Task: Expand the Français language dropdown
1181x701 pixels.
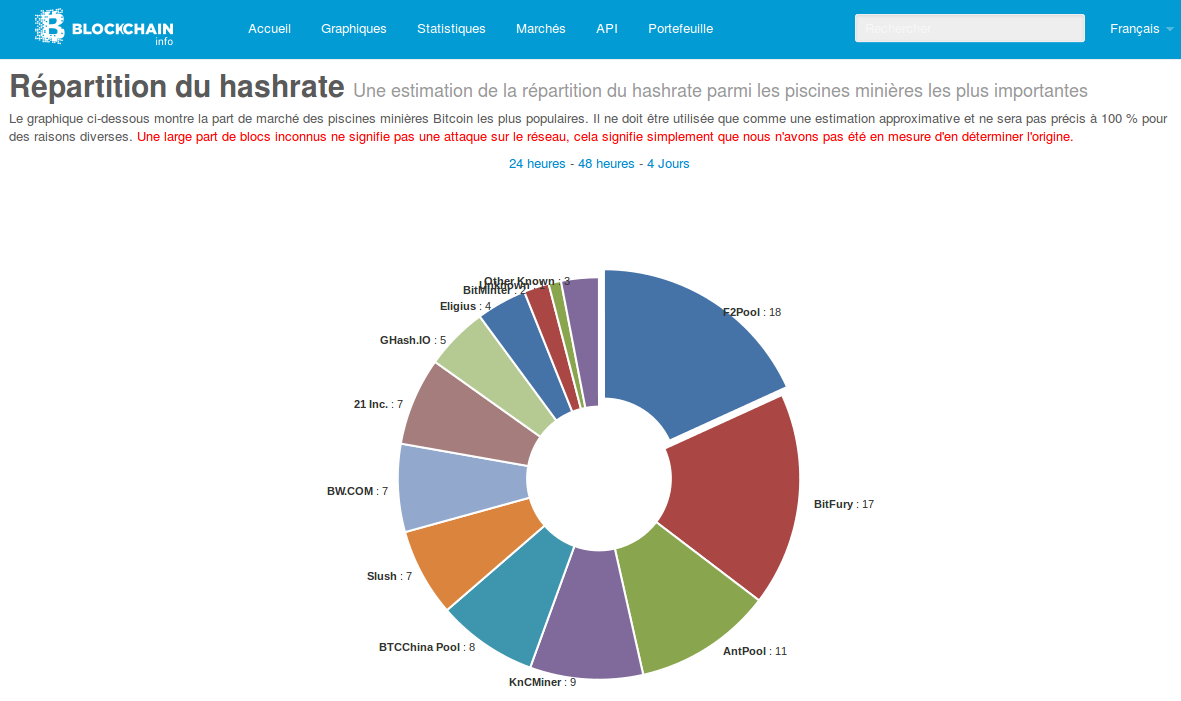Action: point(1141,29)
